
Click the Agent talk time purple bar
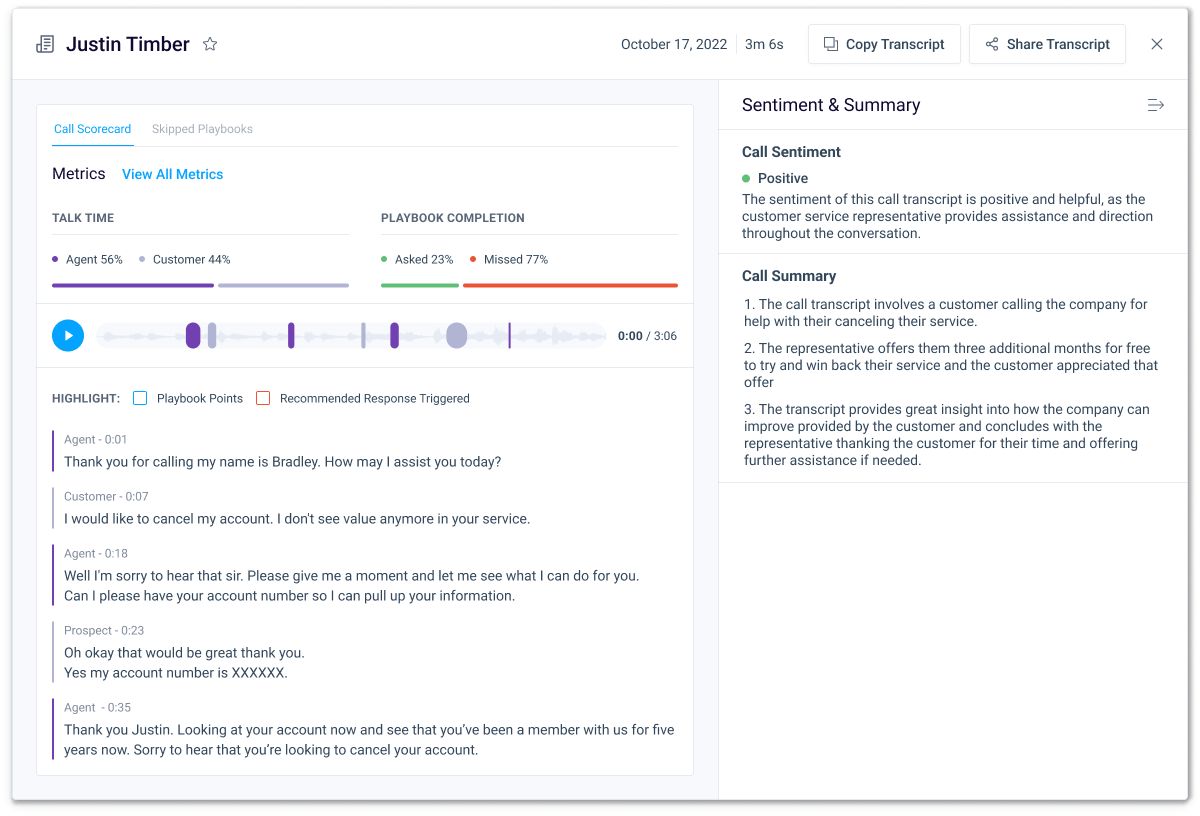[x=133, y=285]
